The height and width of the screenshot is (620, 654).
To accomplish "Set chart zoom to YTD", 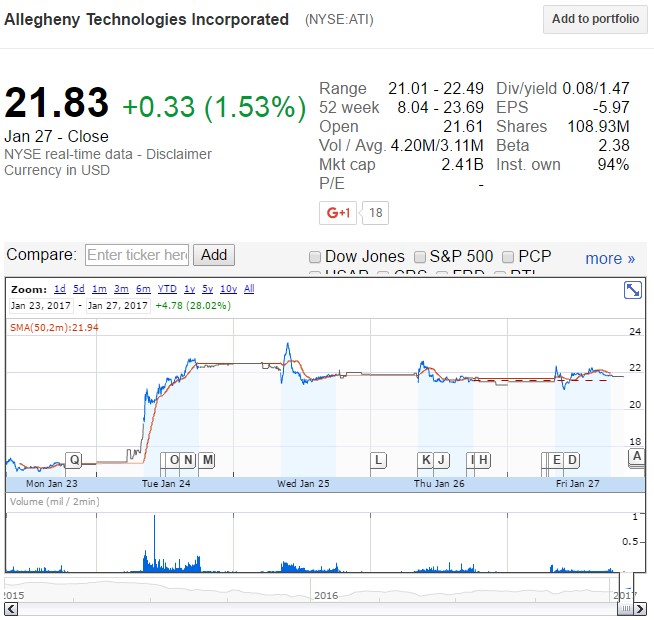I will pos(167,289).
